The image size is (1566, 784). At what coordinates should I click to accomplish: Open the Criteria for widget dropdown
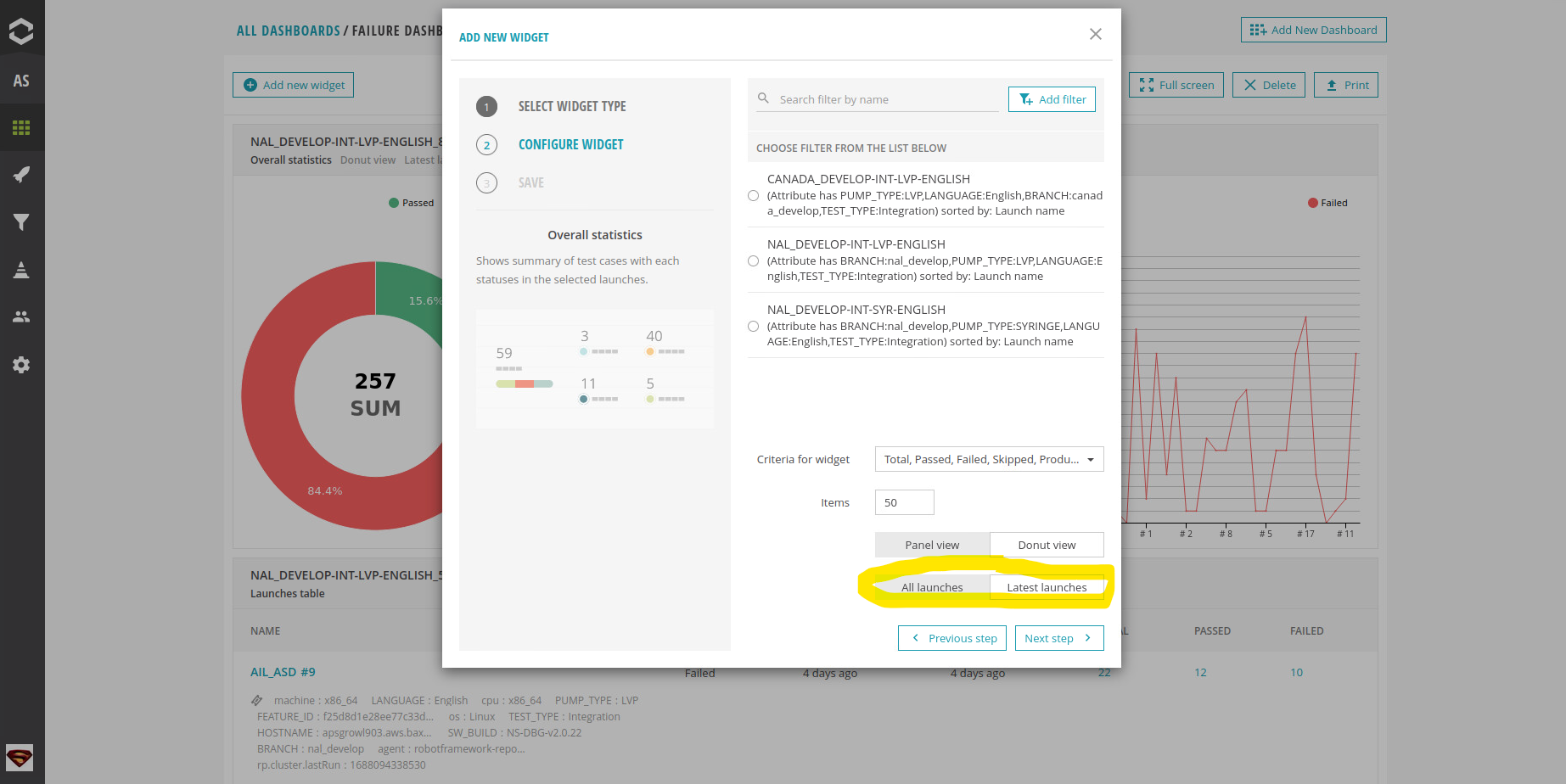click(x=988, y=459)
